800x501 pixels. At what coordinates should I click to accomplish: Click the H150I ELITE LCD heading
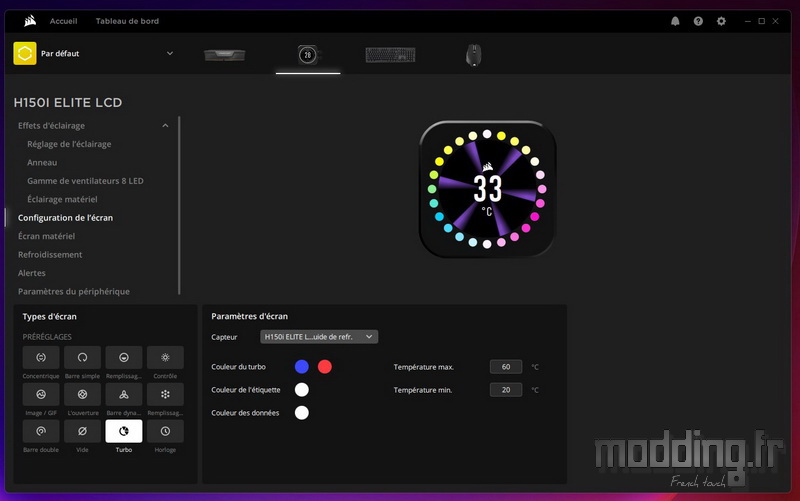(x=68, y=103)
